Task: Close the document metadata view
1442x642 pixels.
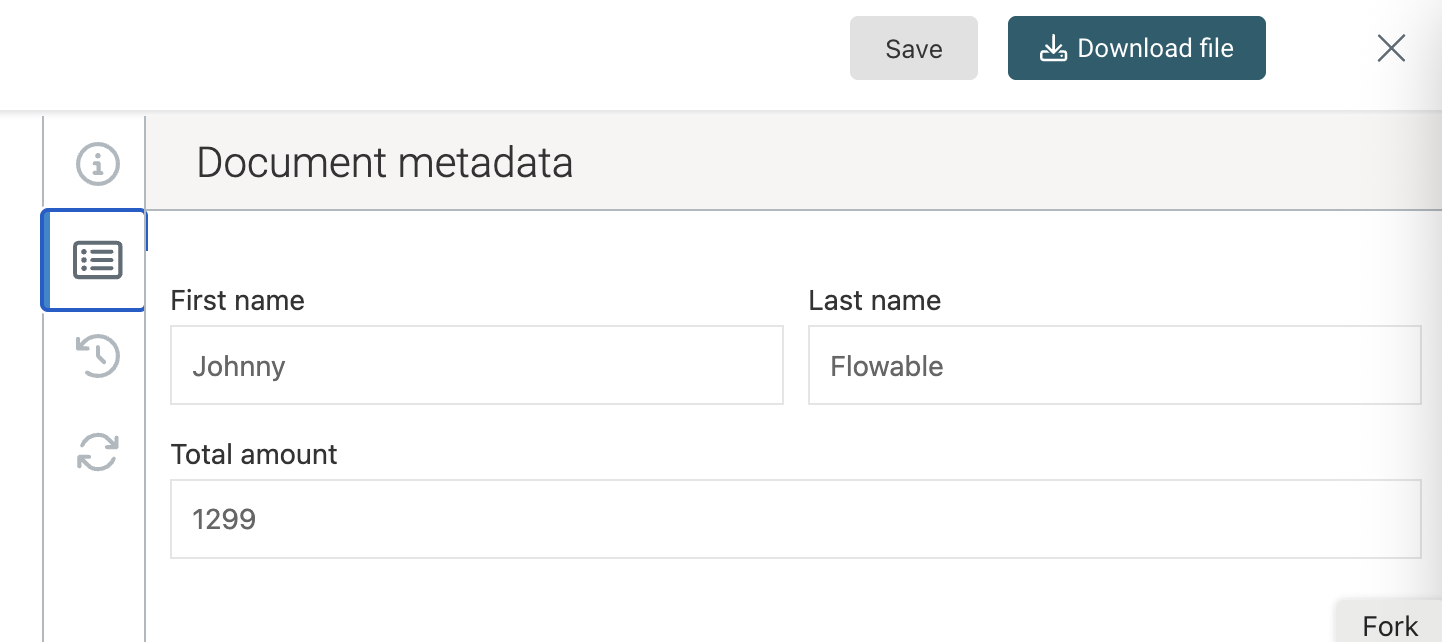Action: tap(1391, 47)
